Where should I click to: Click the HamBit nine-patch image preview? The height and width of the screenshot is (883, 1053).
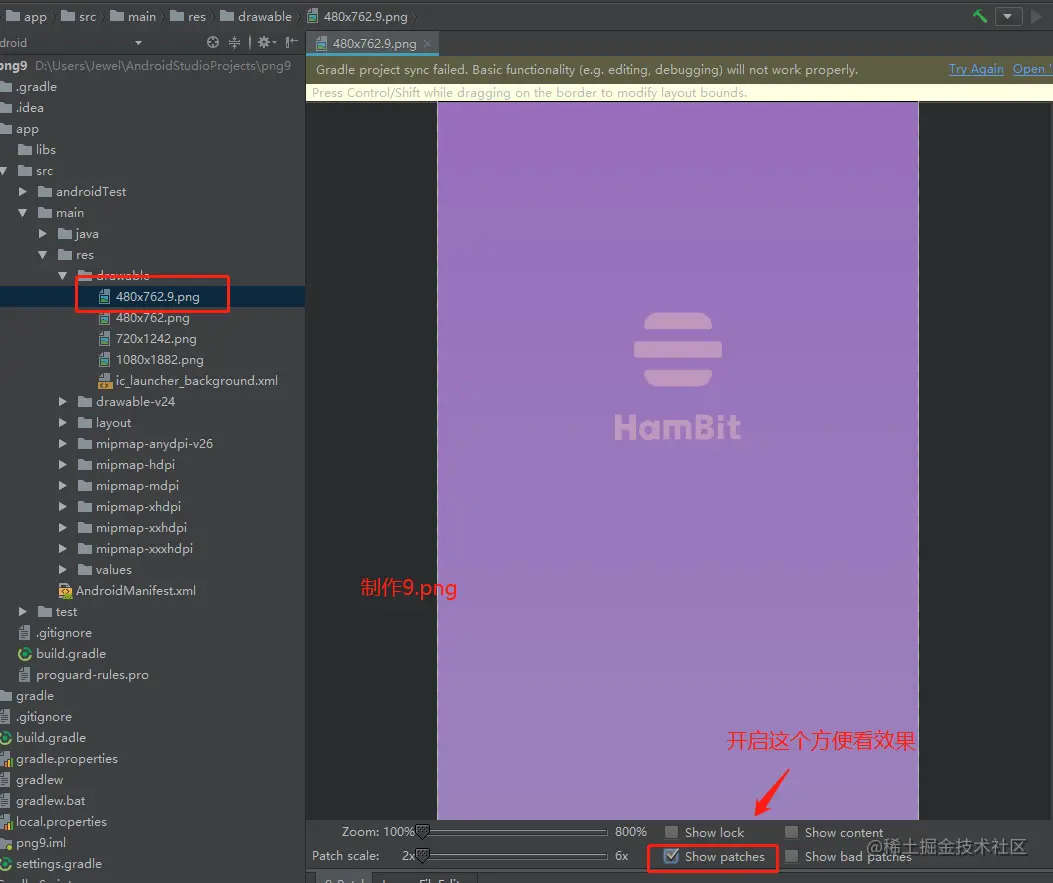pos(678,461)
